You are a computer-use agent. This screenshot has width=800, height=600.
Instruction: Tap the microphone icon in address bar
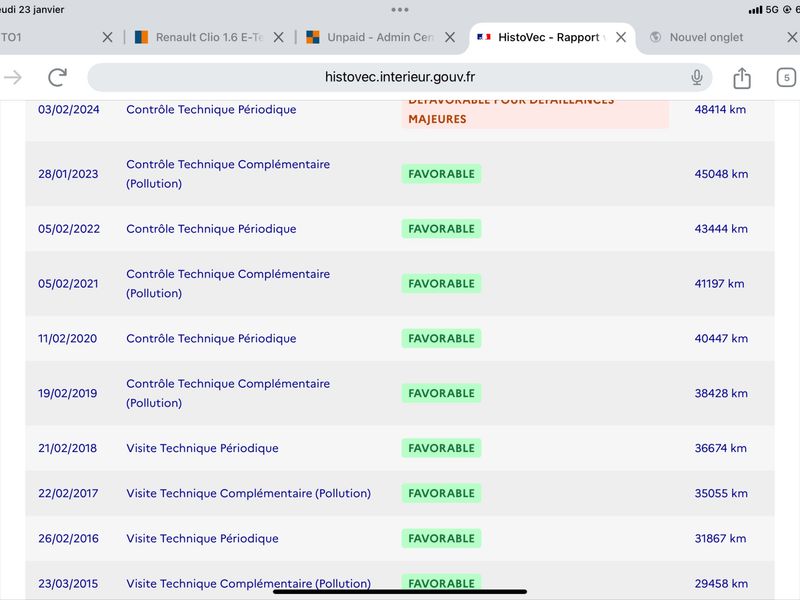[696, 78]
